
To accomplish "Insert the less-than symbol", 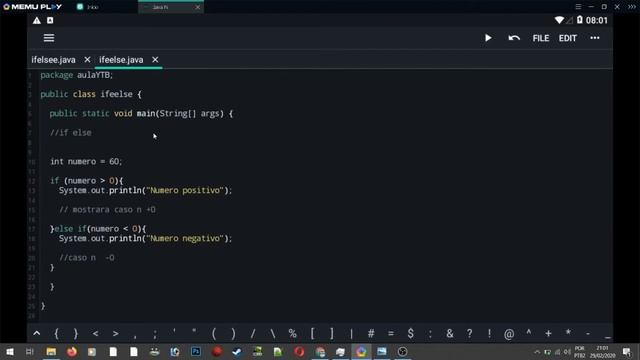I will (x=96, y=333).
